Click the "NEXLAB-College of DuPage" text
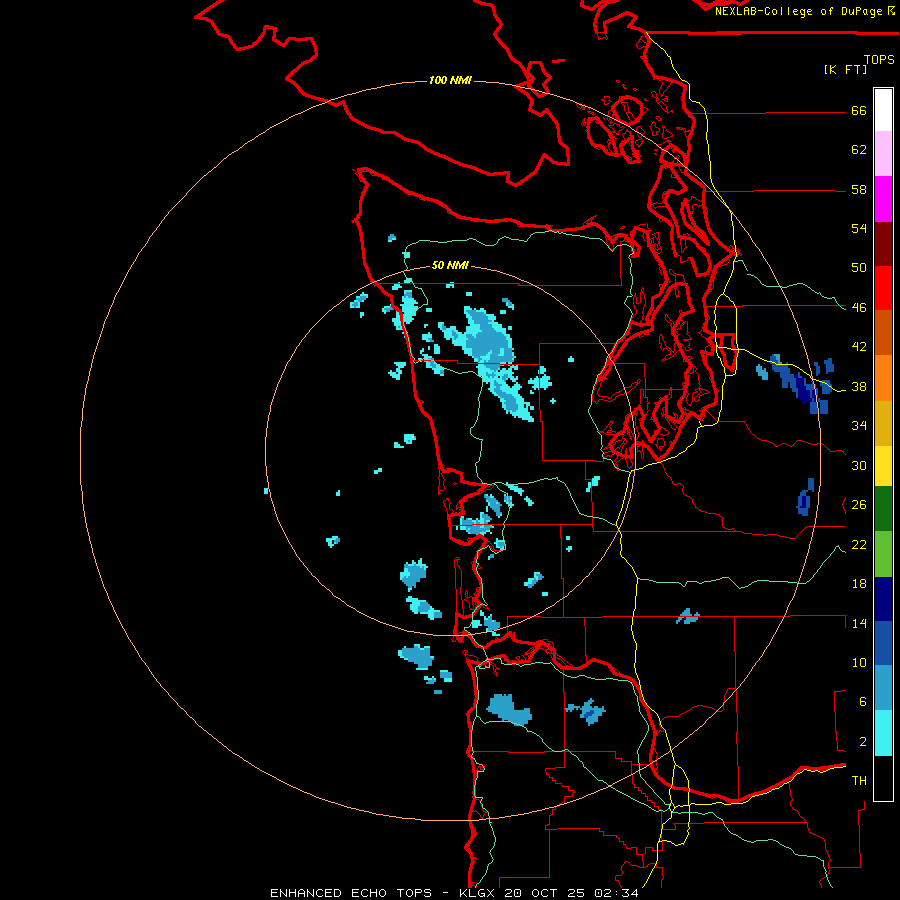Viewport: 900px width, 900px height. pos(800,11)
